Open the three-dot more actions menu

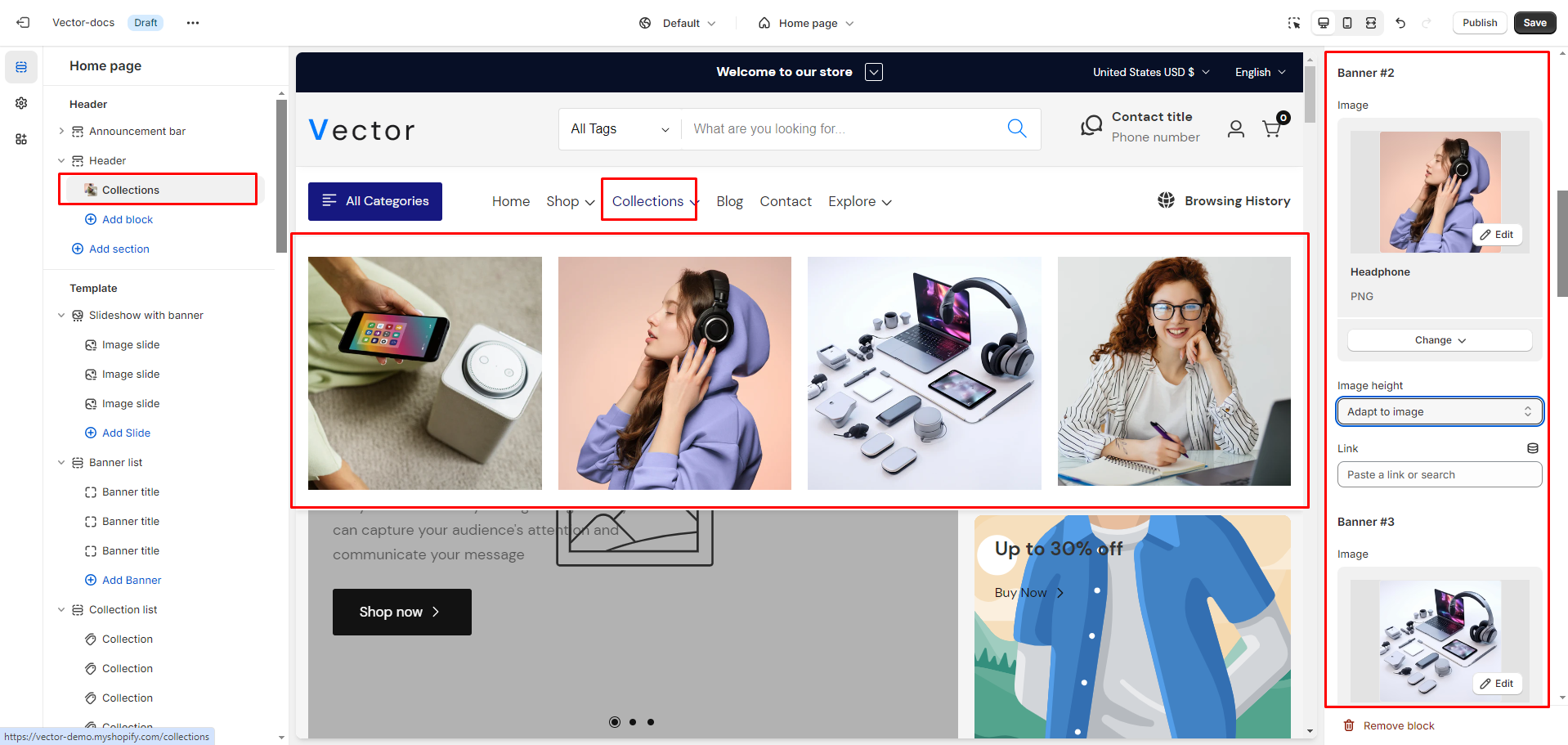coord(193,23)
